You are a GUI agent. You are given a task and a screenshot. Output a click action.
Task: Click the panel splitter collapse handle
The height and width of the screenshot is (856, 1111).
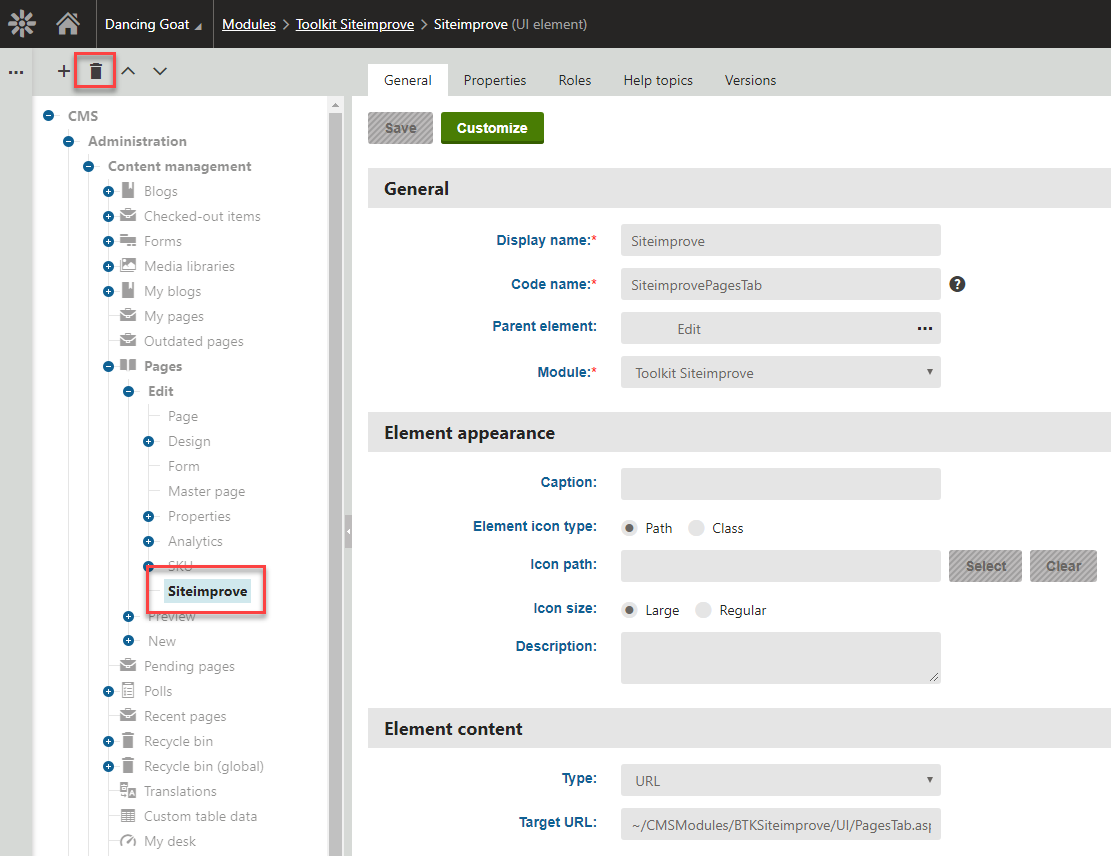[x=348, y=531]
